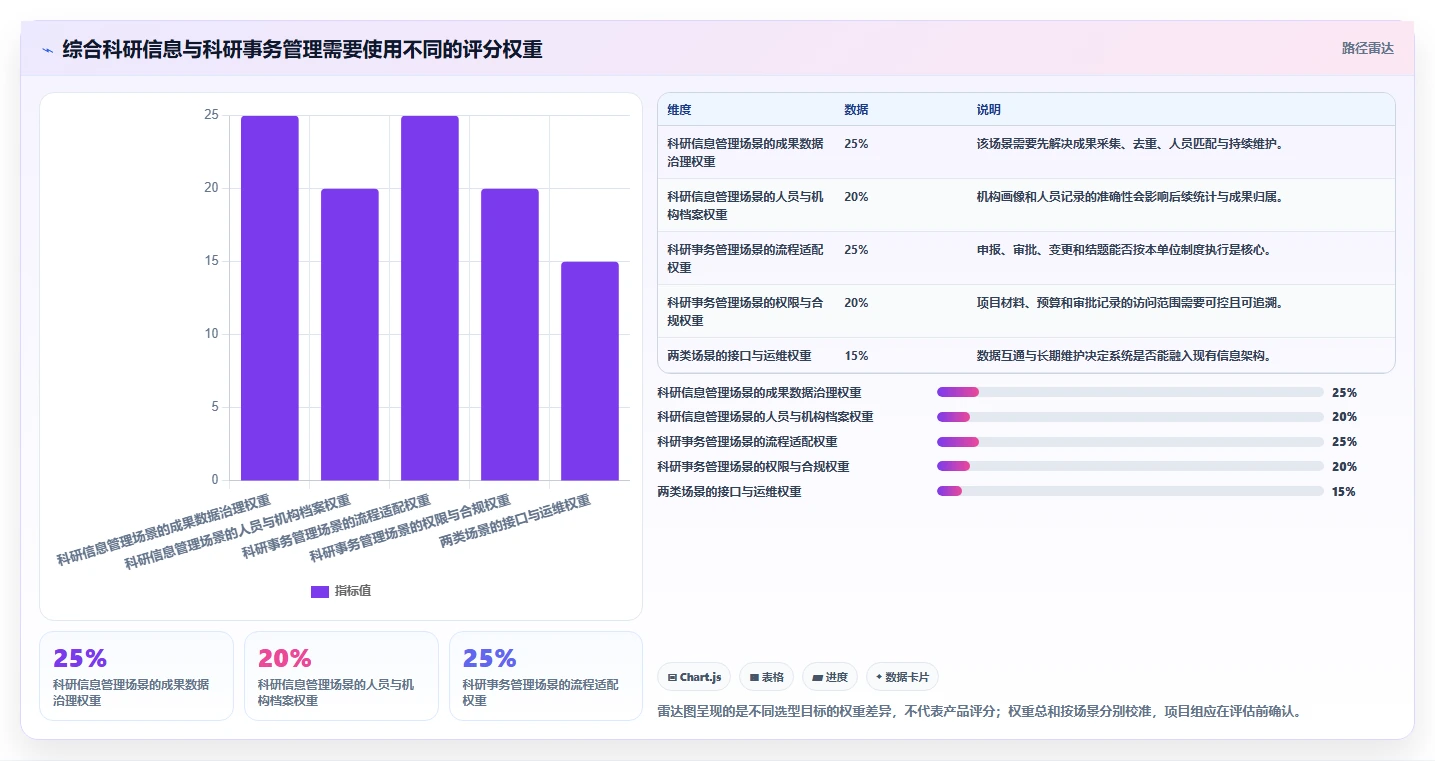Image resolution: width=1435 pixels, height=761 pixels.
Task: Click table cell 科研事务管理场景的流程适配权重
Action: coord(746,258)
